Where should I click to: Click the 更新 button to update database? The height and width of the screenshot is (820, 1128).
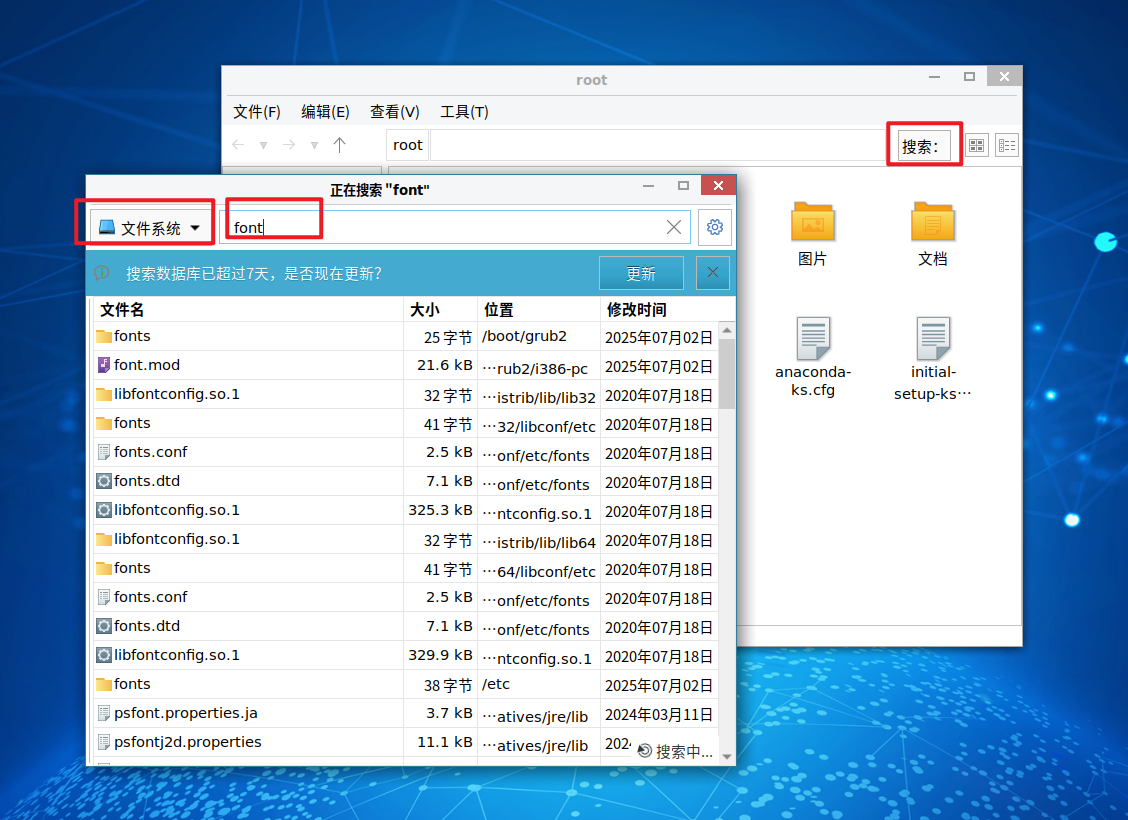[x=641, y=273]
